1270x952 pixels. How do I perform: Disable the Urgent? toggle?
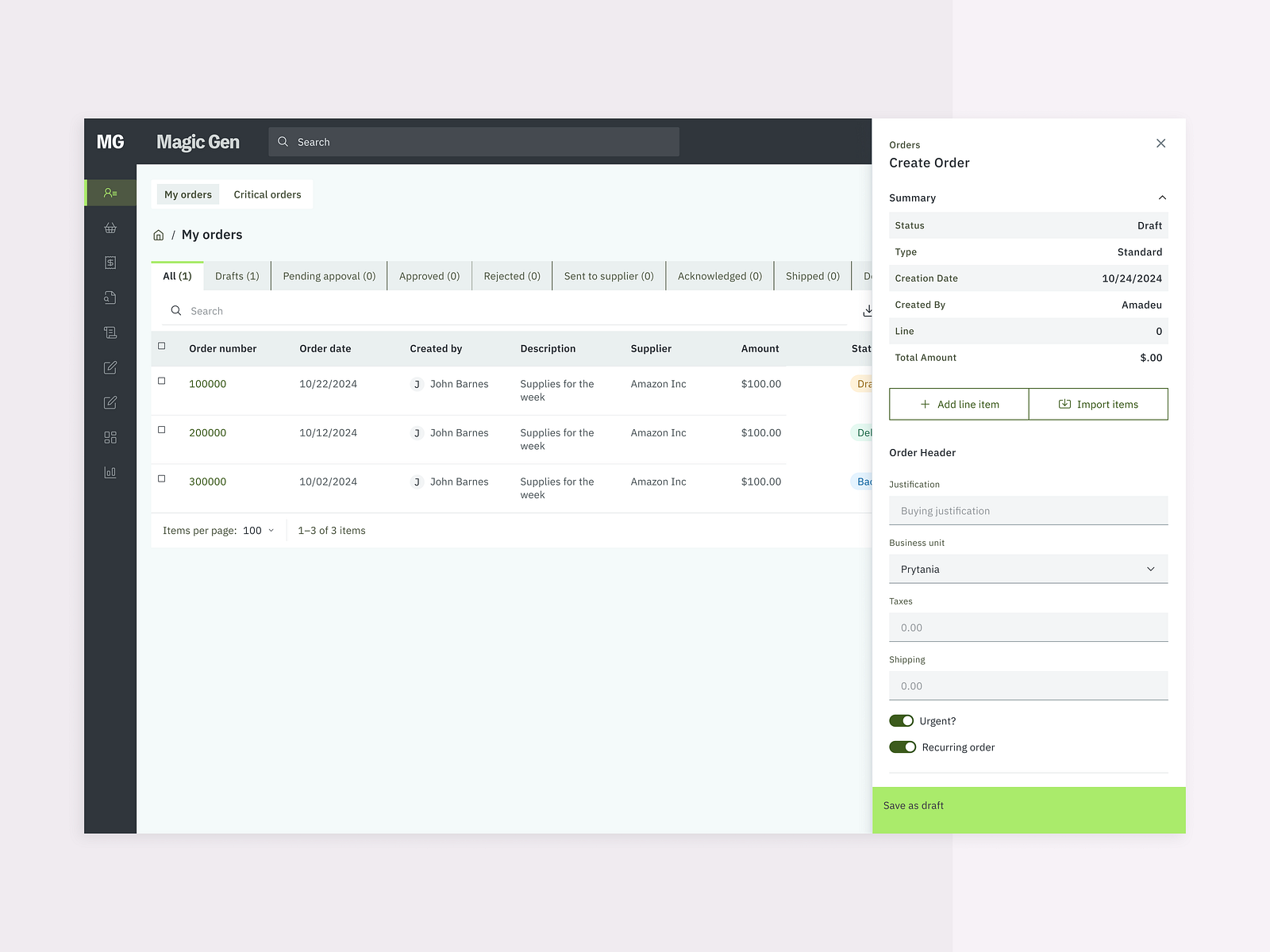pyautogui.click(x=902, y=720)
